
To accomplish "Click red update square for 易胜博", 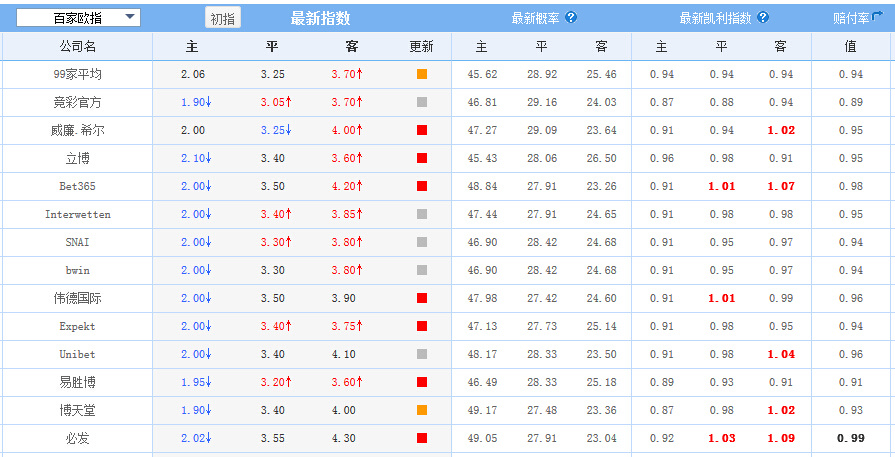I will coord(422,382).
